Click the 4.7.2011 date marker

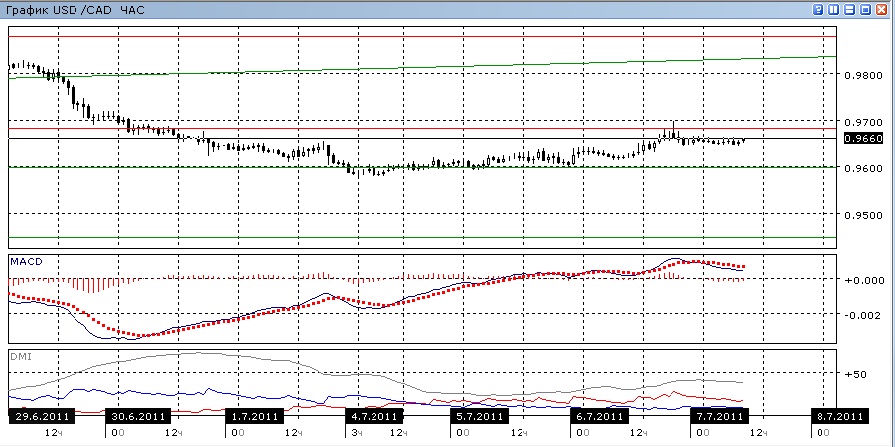coord(374,416)
